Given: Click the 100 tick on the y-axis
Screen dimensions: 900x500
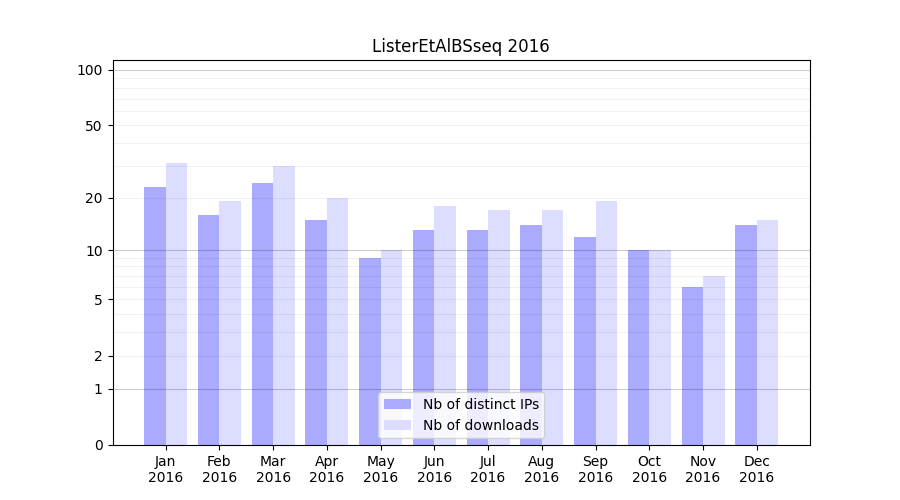Looking at the screenshot, I should 90,70.
